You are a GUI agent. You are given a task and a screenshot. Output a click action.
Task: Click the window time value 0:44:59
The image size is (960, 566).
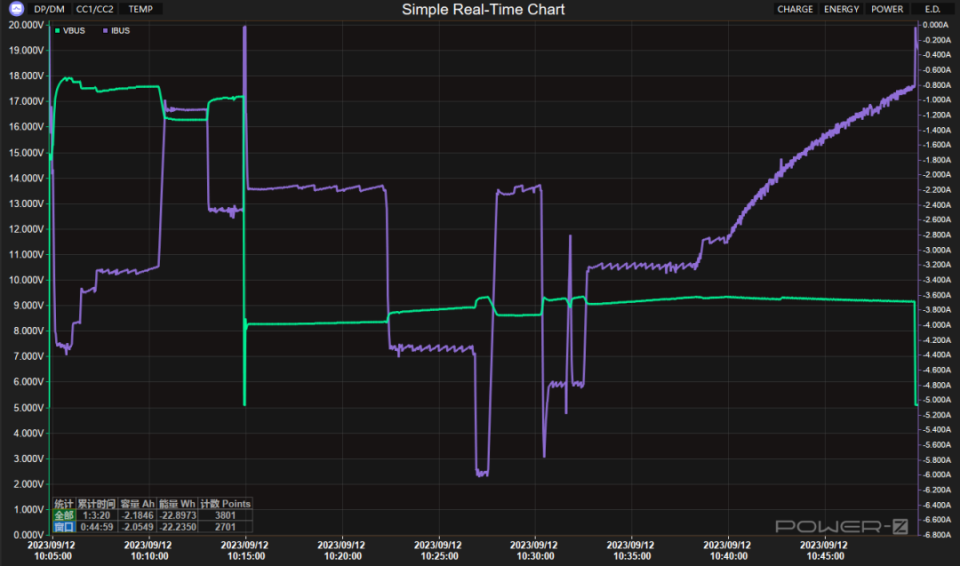[x=96, y=527]
